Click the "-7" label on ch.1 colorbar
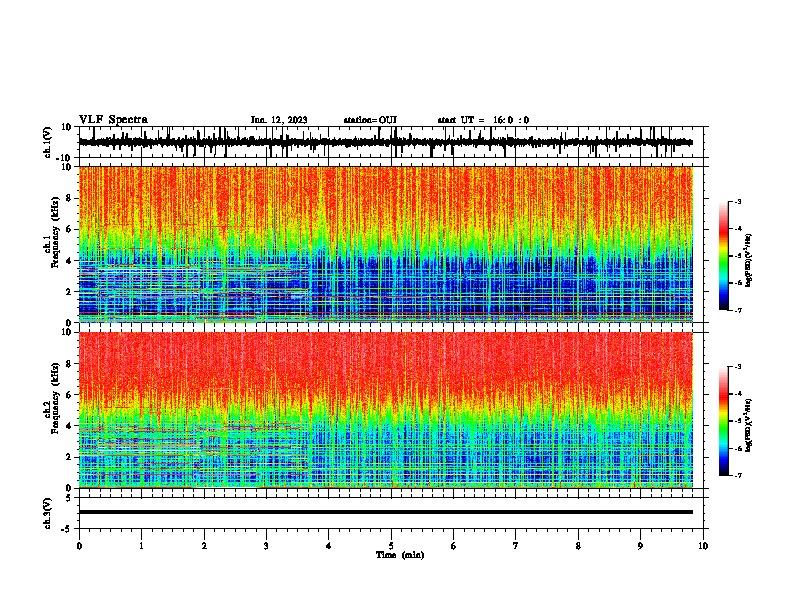This screenshot has width=792, height=612. pos(737,310)
